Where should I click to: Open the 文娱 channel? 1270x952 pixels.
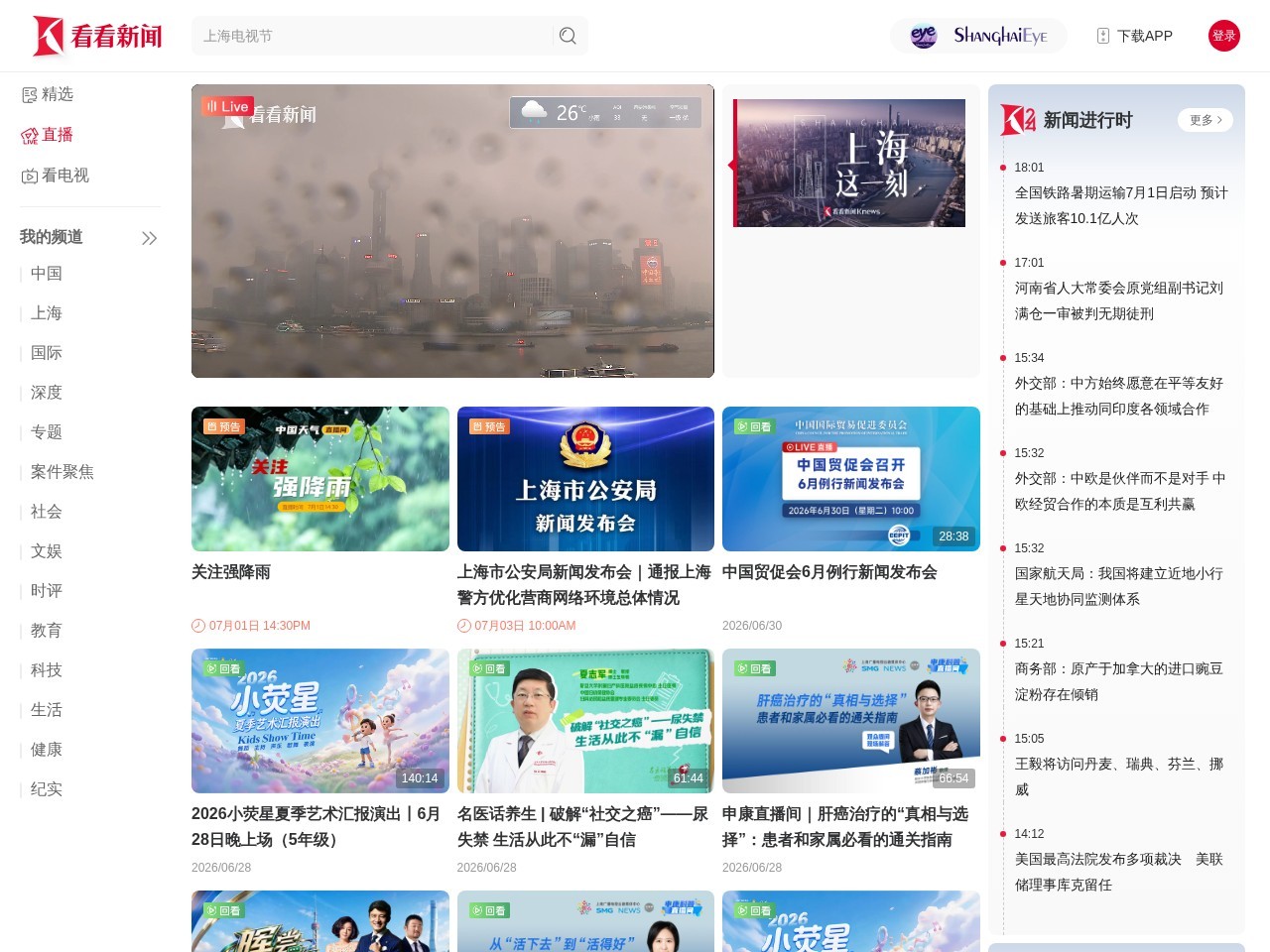tap(47, 551)
